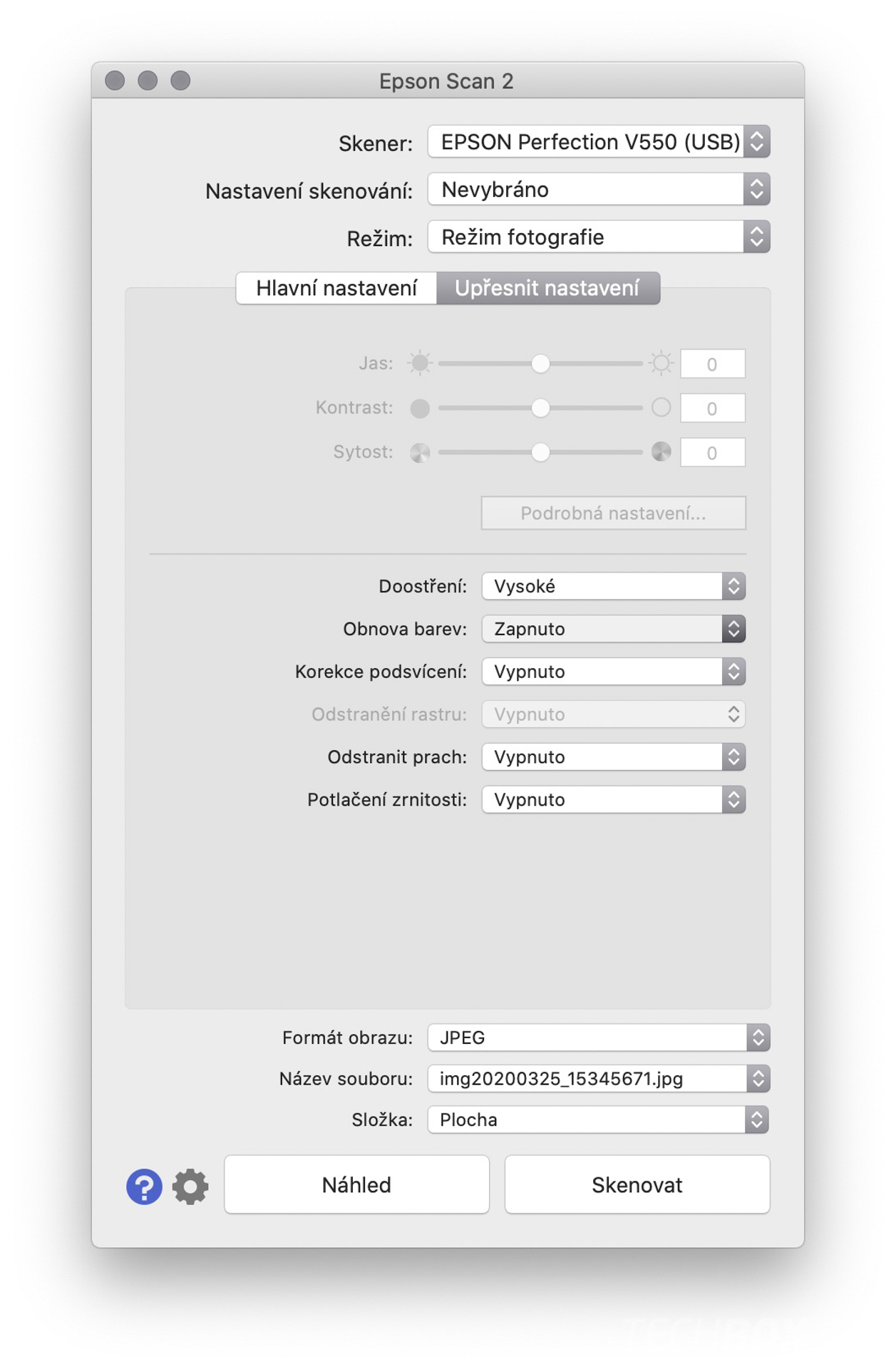Click the low saturation icon beside Sytost
The image size is (896, 1369).
pyautogui.click(x=420, y=453)
